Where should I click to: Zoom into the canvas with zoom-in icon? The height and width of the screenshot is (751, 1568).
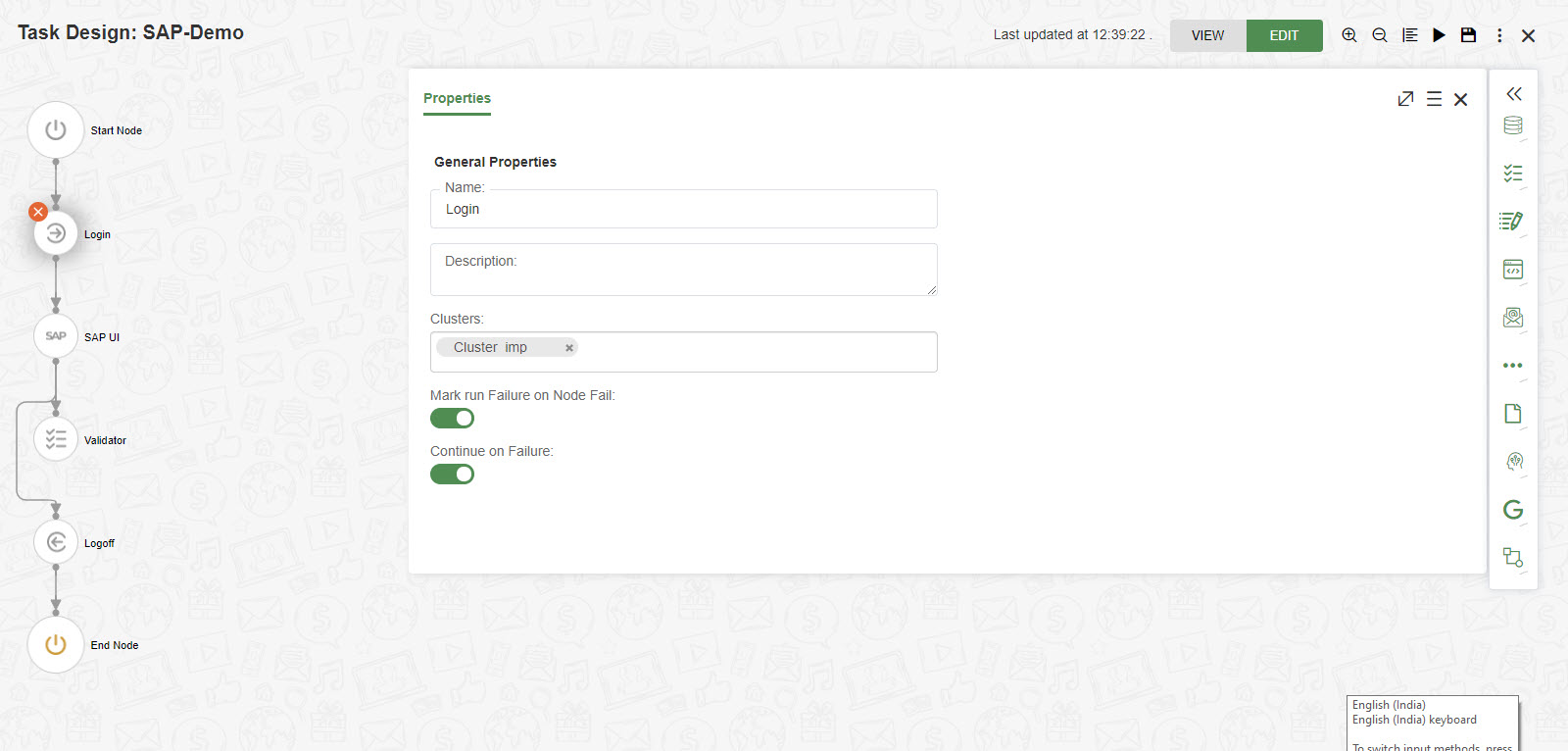click(1348, 34)
